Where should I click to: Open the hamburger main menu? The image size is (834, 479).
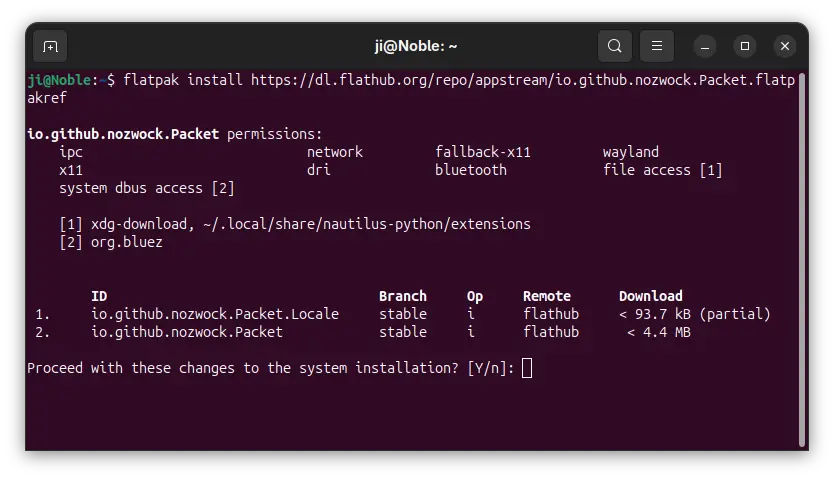point(657,46)
